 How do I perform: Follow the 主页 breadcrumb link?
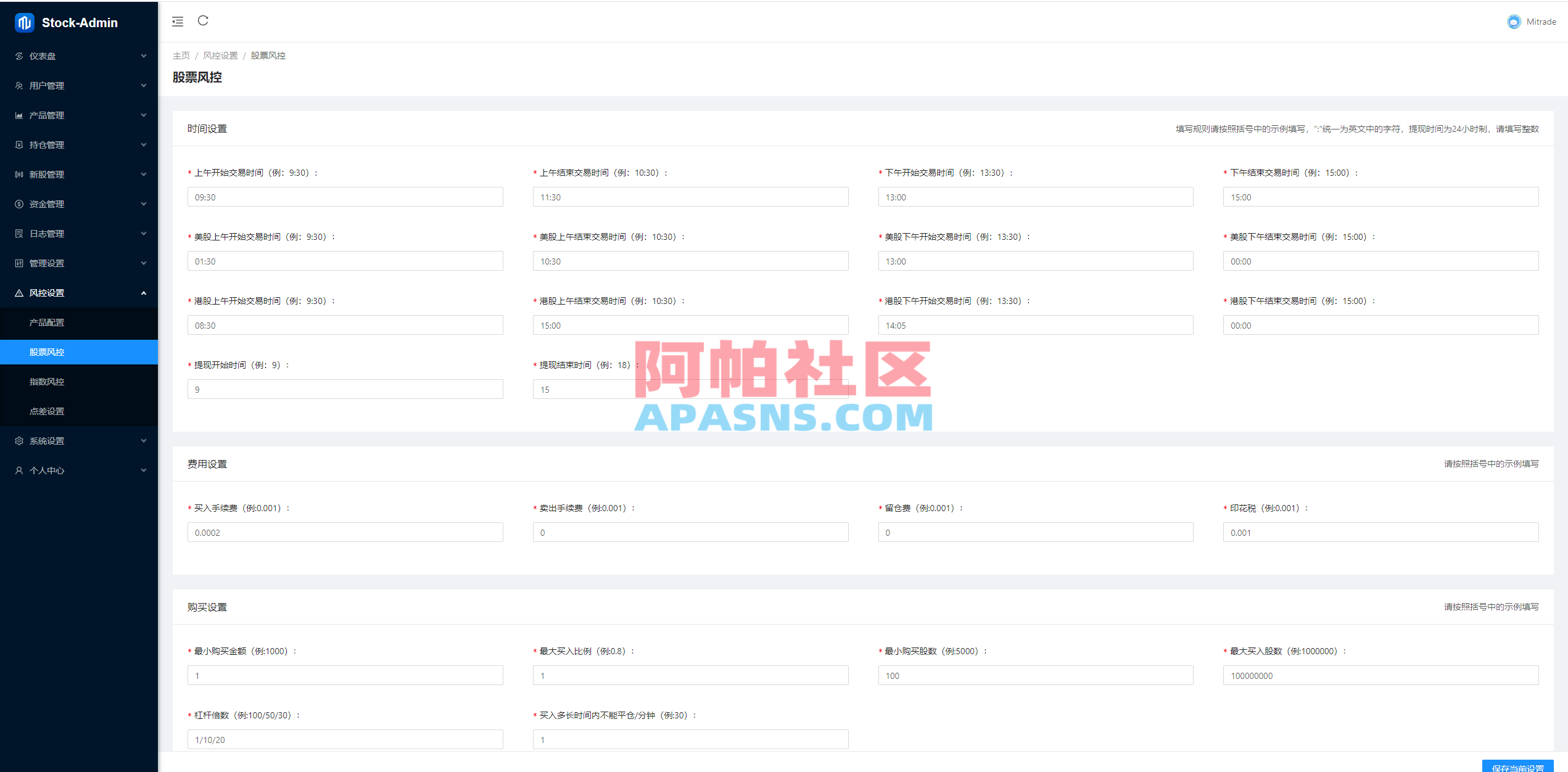(x=181, y=55)
